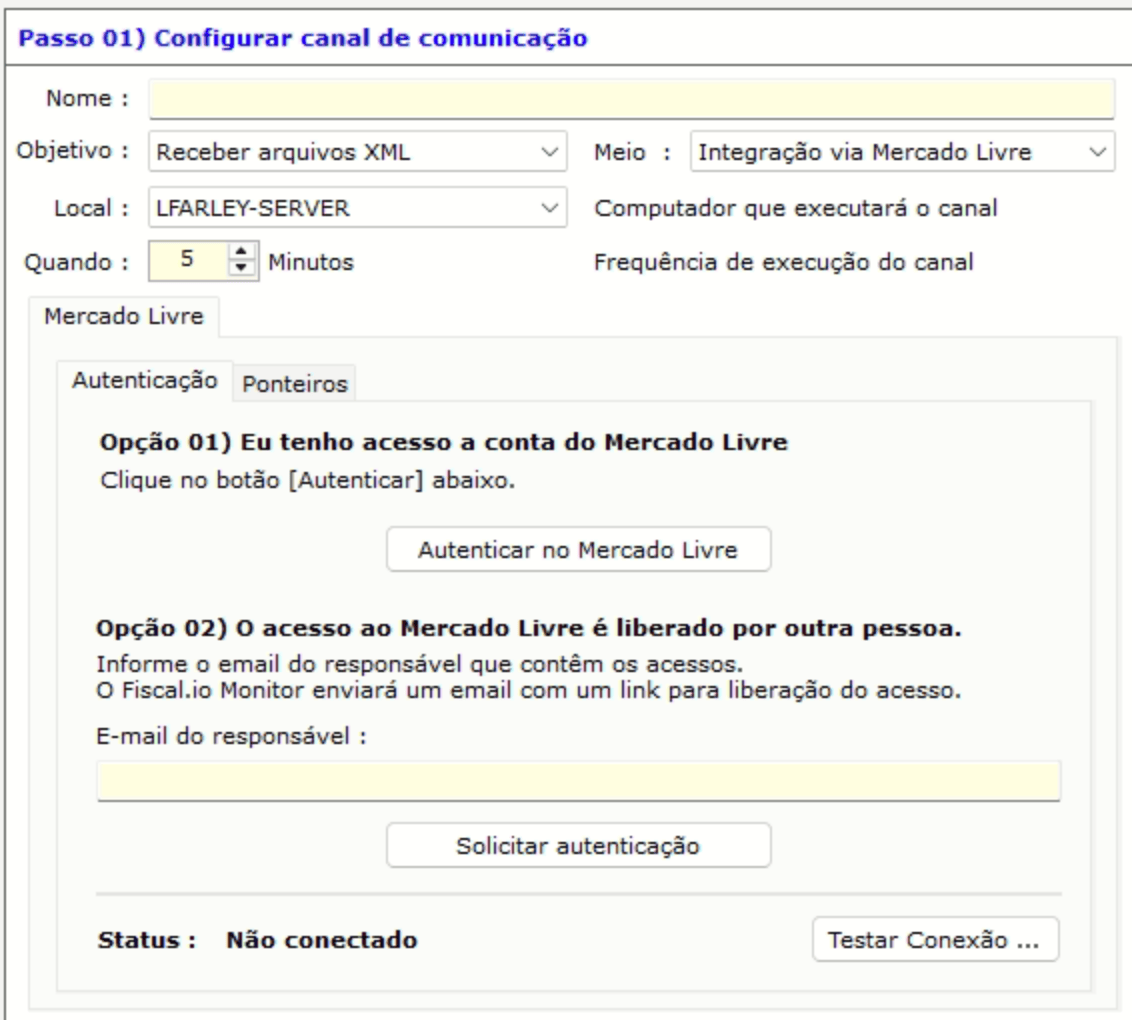Click the 'Objetivo :' label
The image size is (1132, 1020).
click(x=73, y=151)
